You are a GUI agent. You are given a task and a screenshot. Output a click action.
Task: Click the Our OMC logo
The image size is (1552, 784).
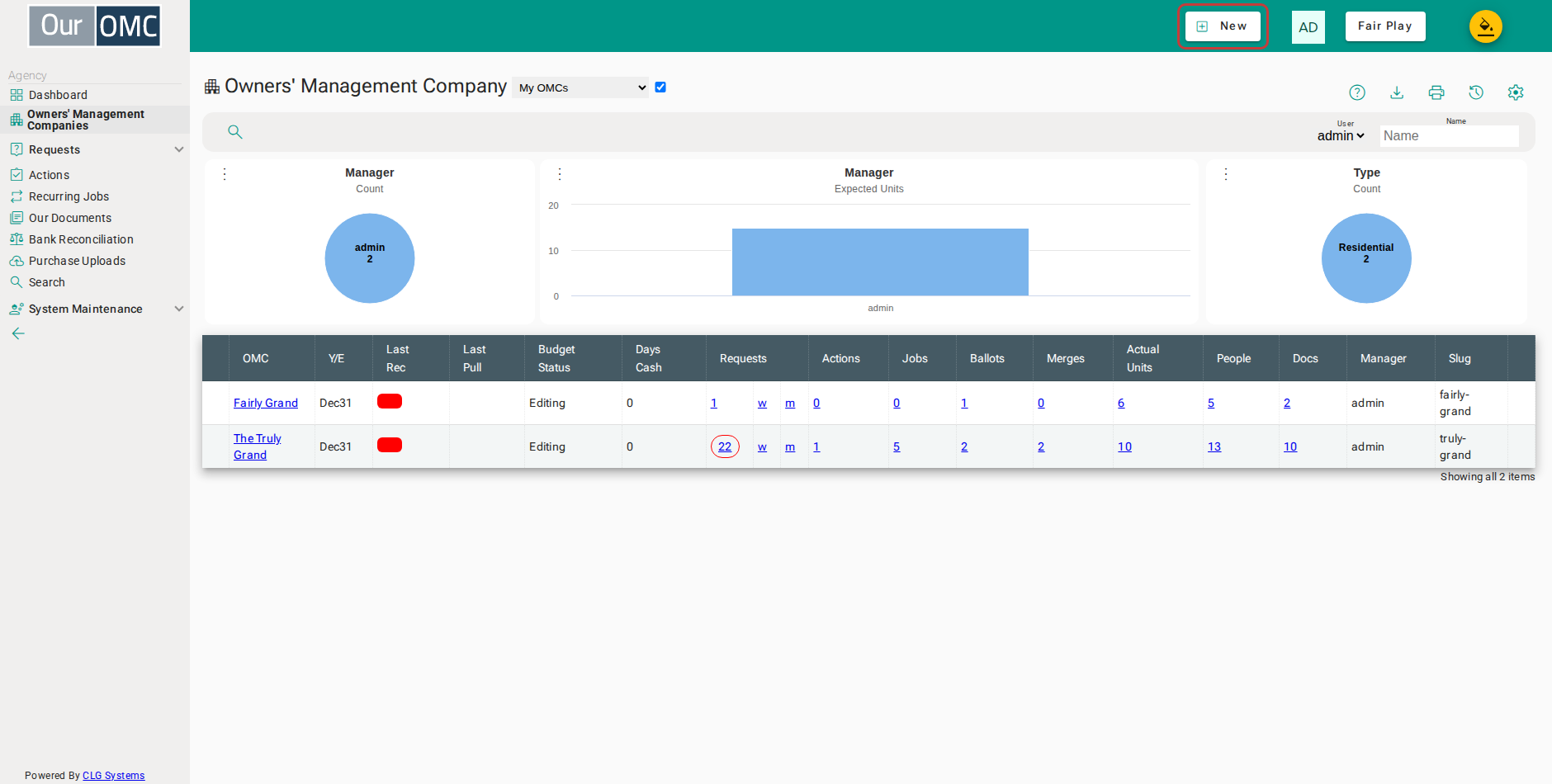click(95, 26)
